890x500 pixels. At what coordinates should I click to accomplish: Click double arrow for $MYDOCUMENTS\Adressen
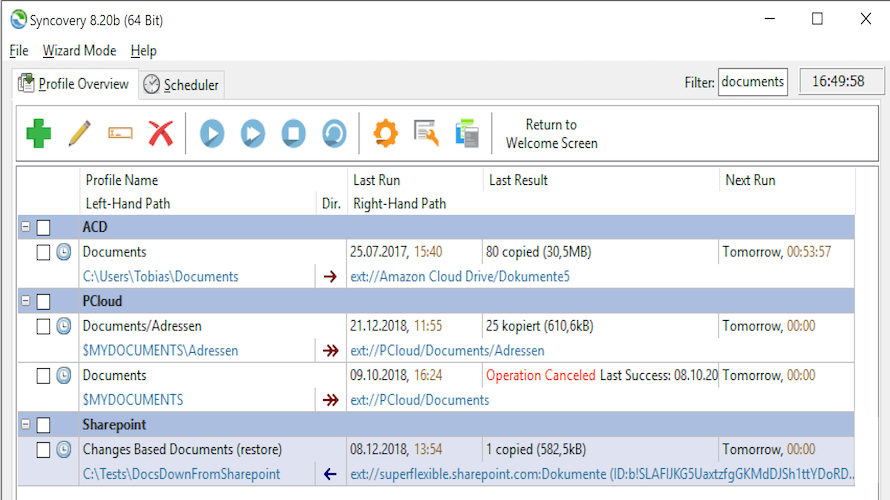click(x=330, y=351)
